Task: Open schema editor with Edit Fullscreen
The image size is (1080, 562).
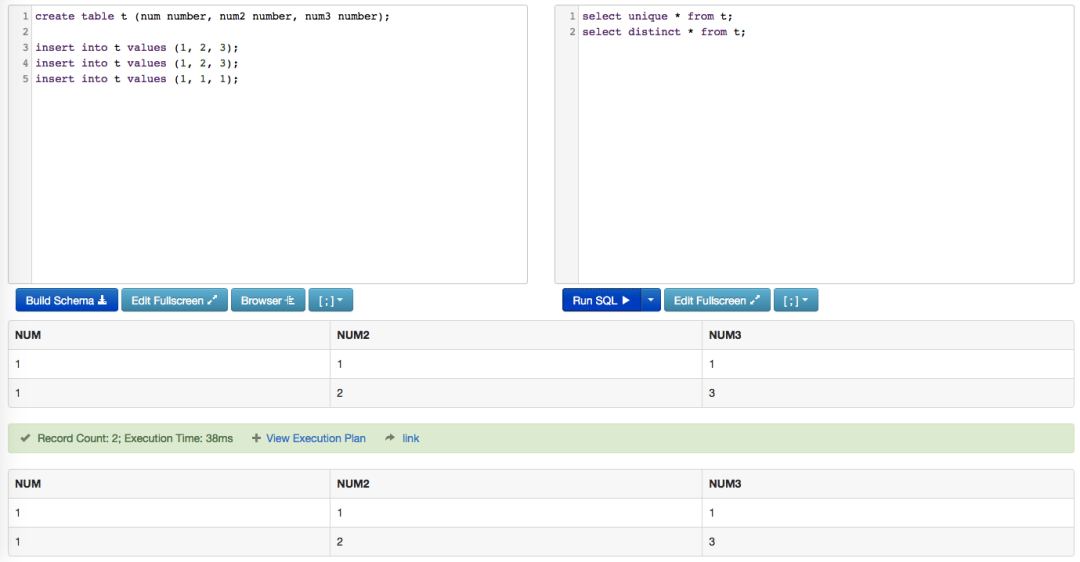Action: [174, 300]
